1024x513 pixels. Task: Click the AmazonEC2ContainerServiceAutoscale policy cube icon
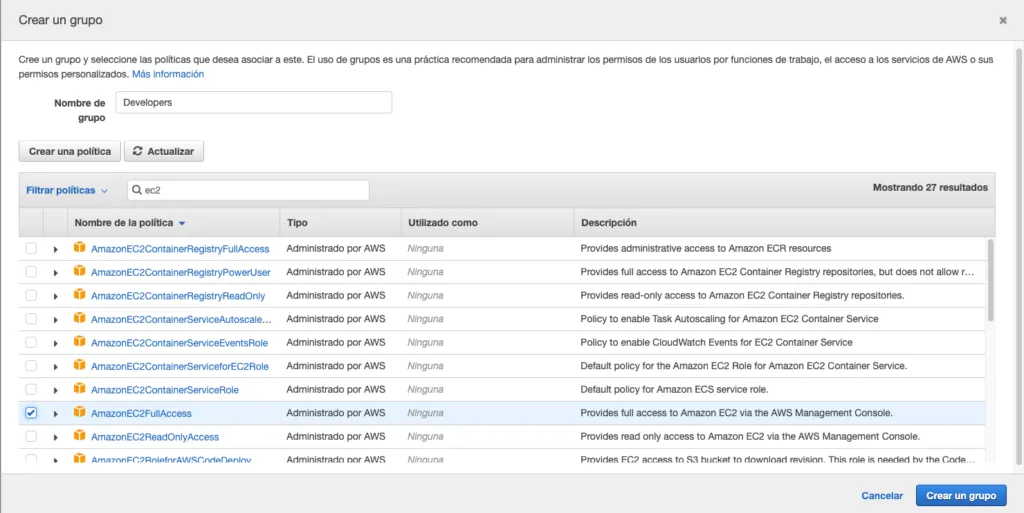click(80, 319)
